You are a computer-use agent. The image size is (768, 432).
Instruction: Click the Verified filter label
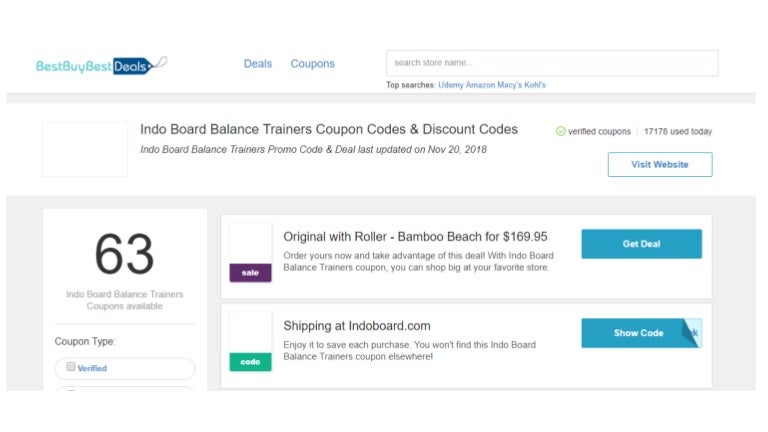(x=92, y=368)
